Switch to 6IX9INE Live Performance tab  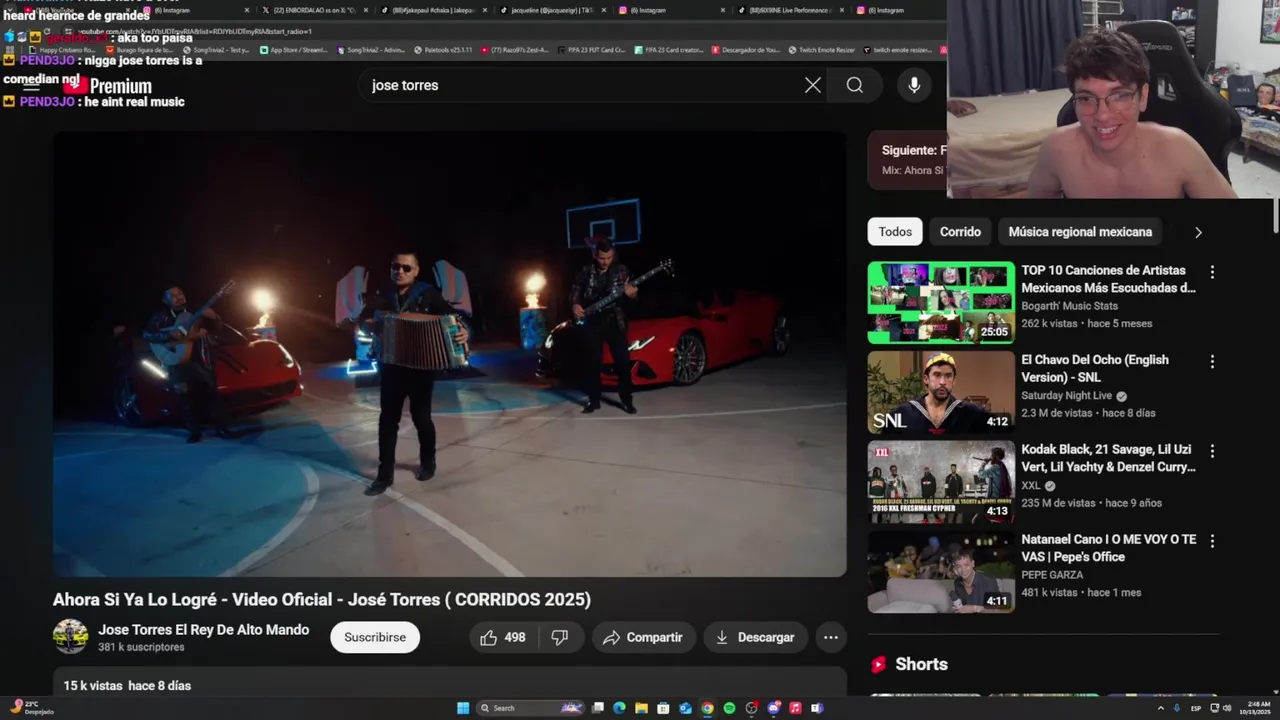point(790,10)
